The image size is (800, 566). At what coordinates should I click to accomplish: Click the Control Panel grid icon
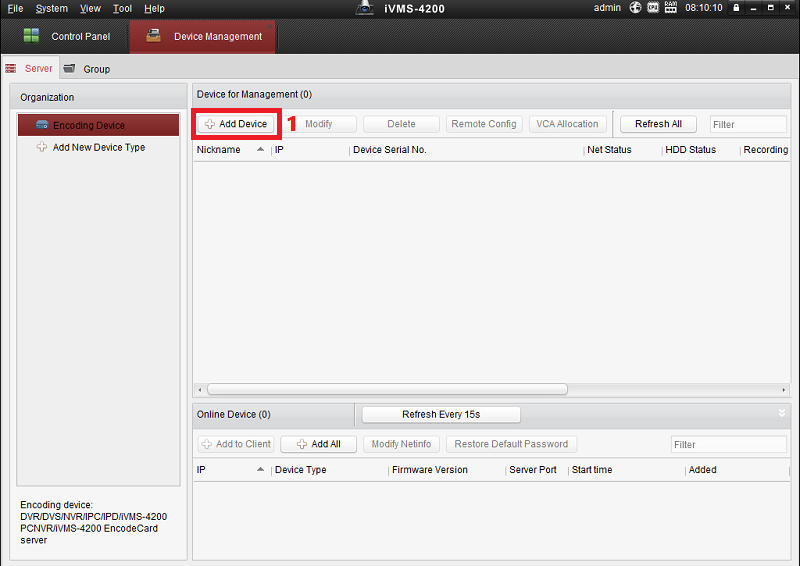(31, 36)
